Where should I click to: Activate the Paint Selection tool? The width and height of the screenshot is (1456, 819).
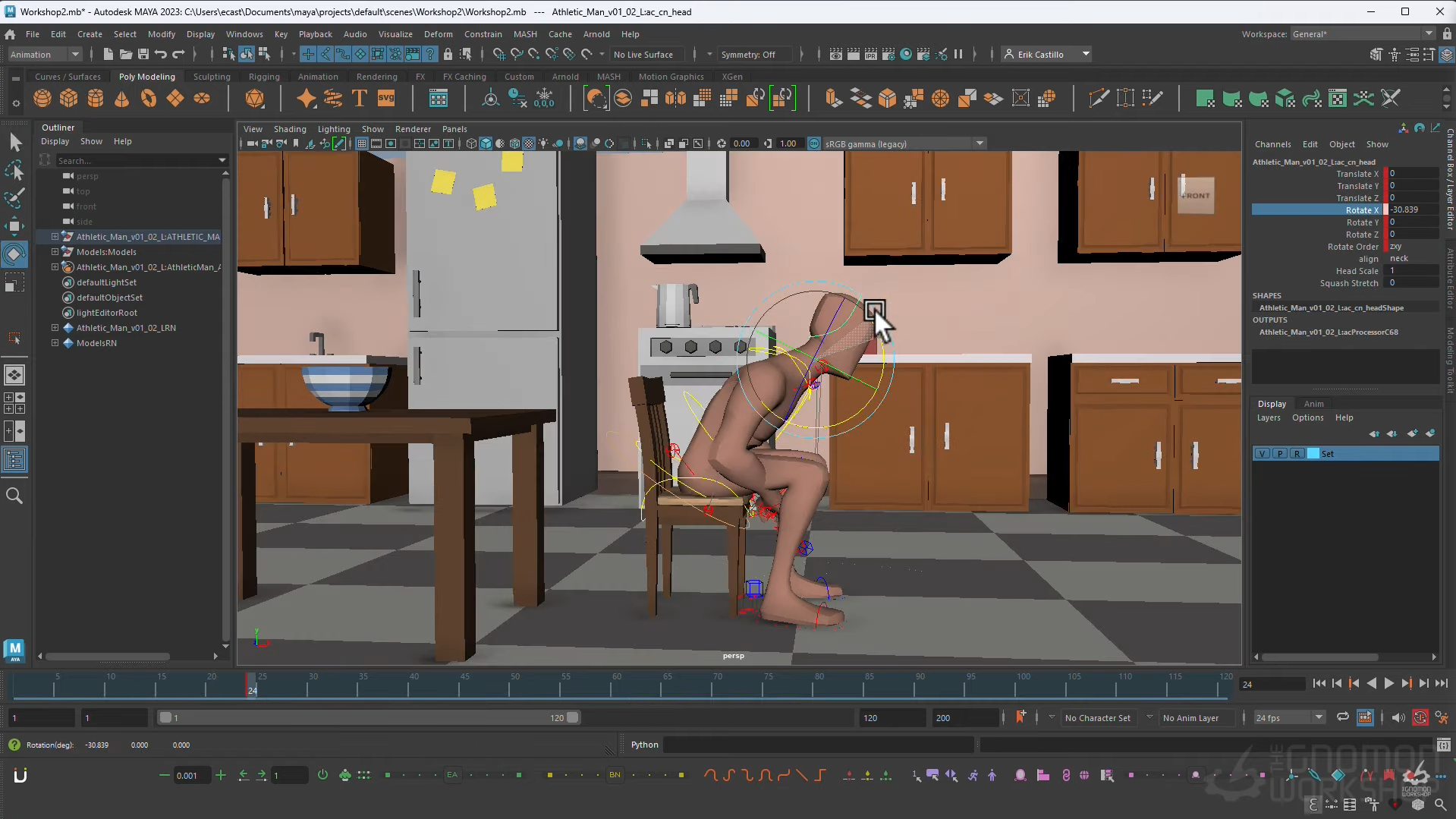point(14,197)
